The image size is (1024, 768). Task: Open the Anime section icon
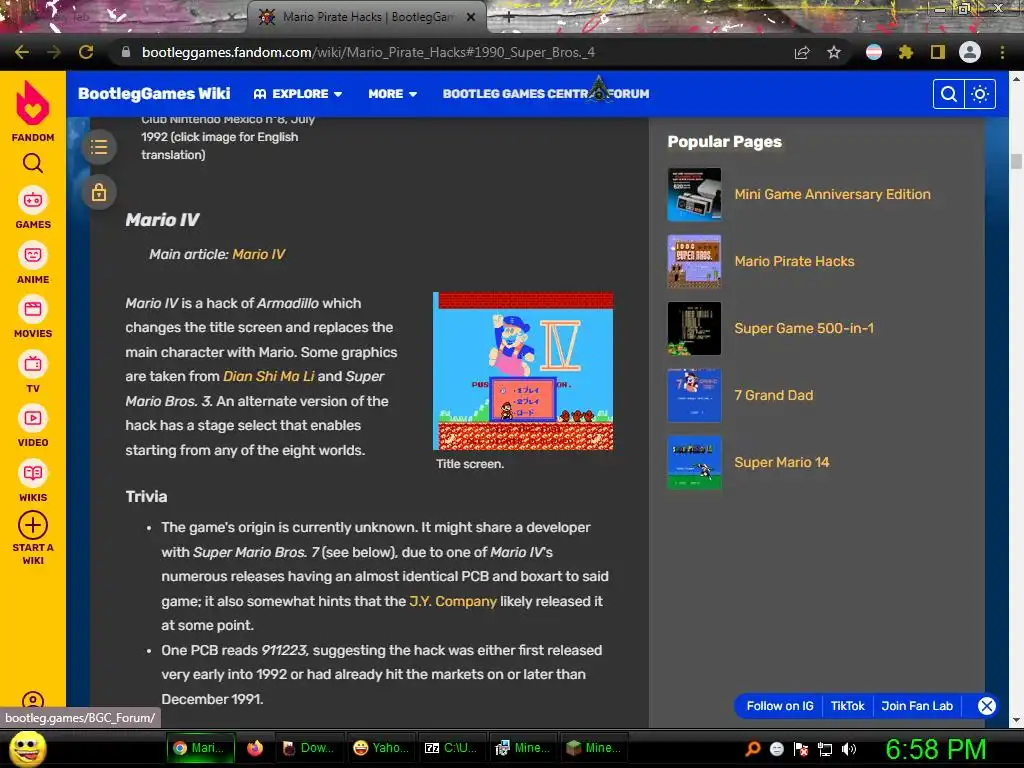point(33,255)
